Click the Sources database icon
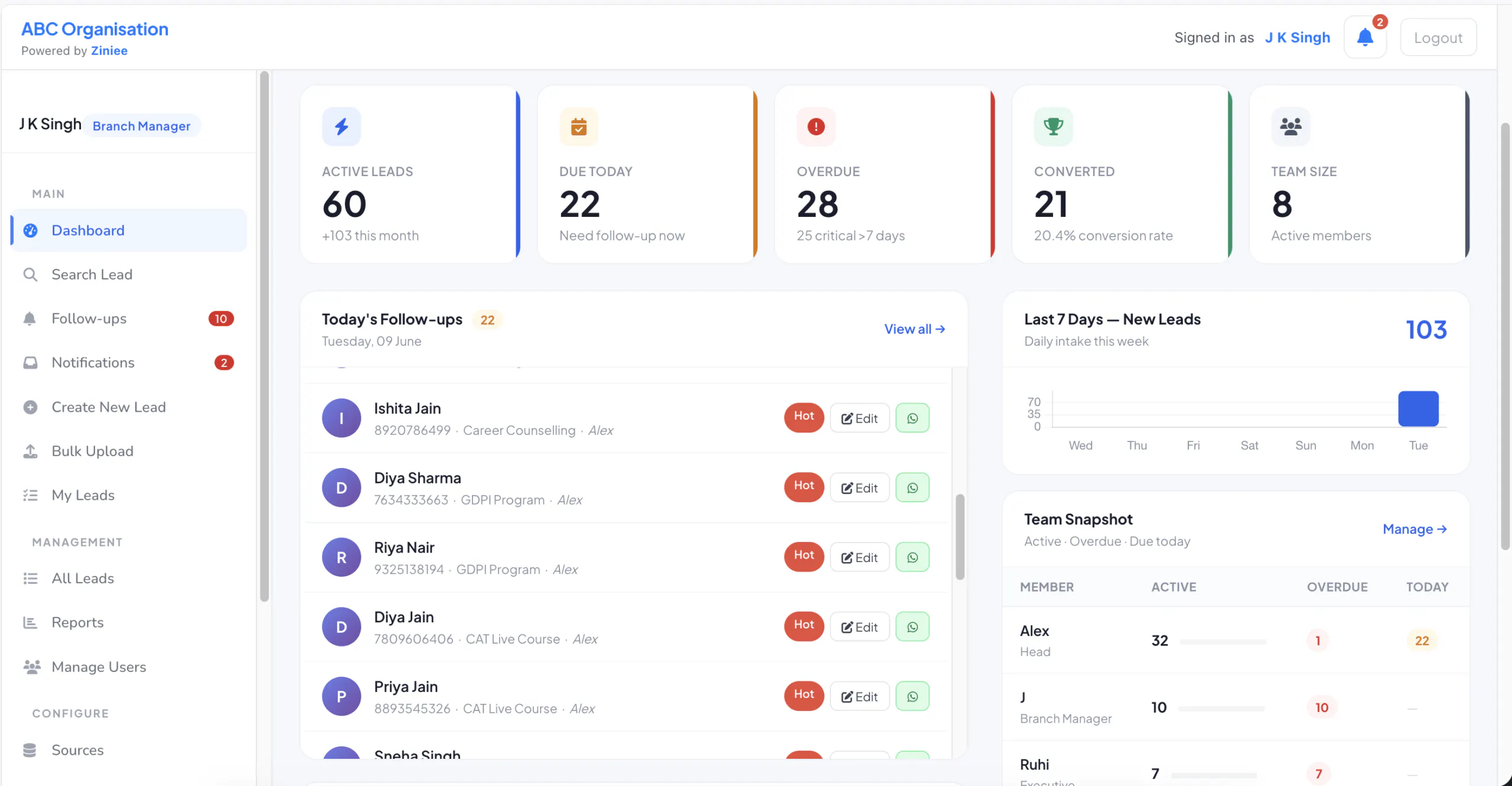The image size is (1512, 786). click(x=30, y=750)
